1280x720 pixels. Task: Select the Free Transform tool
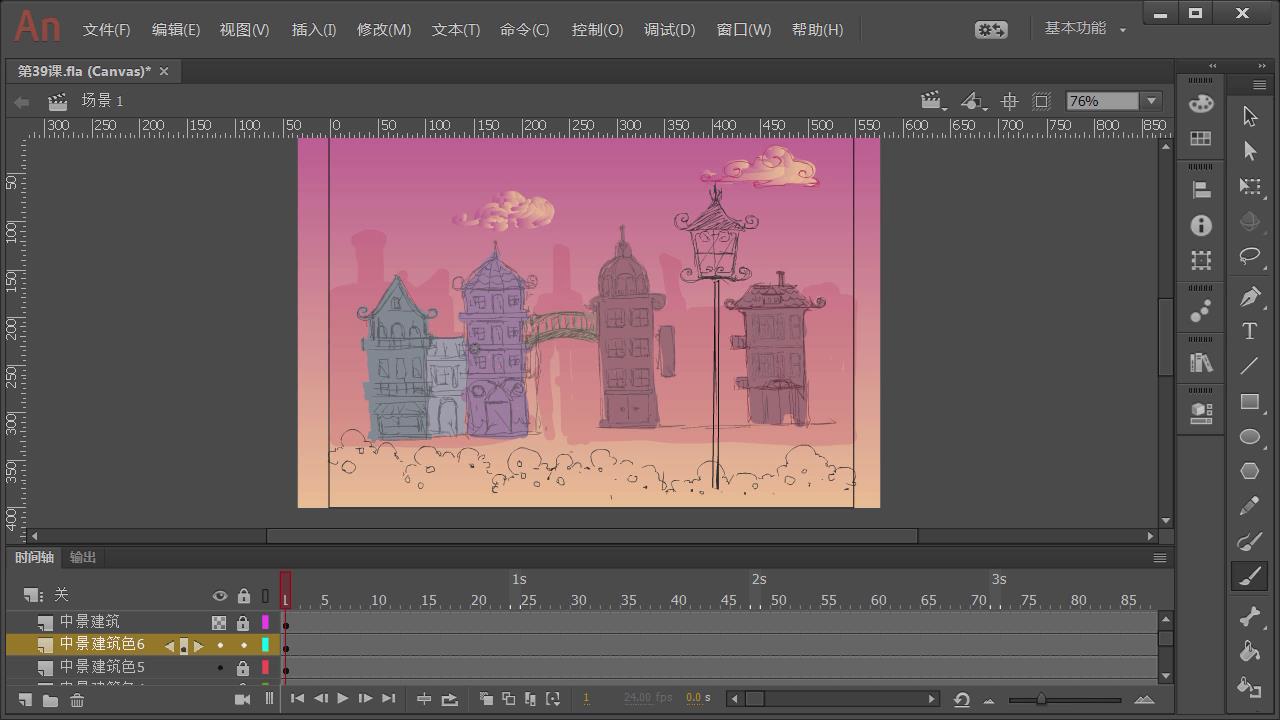click(1250, 187)
